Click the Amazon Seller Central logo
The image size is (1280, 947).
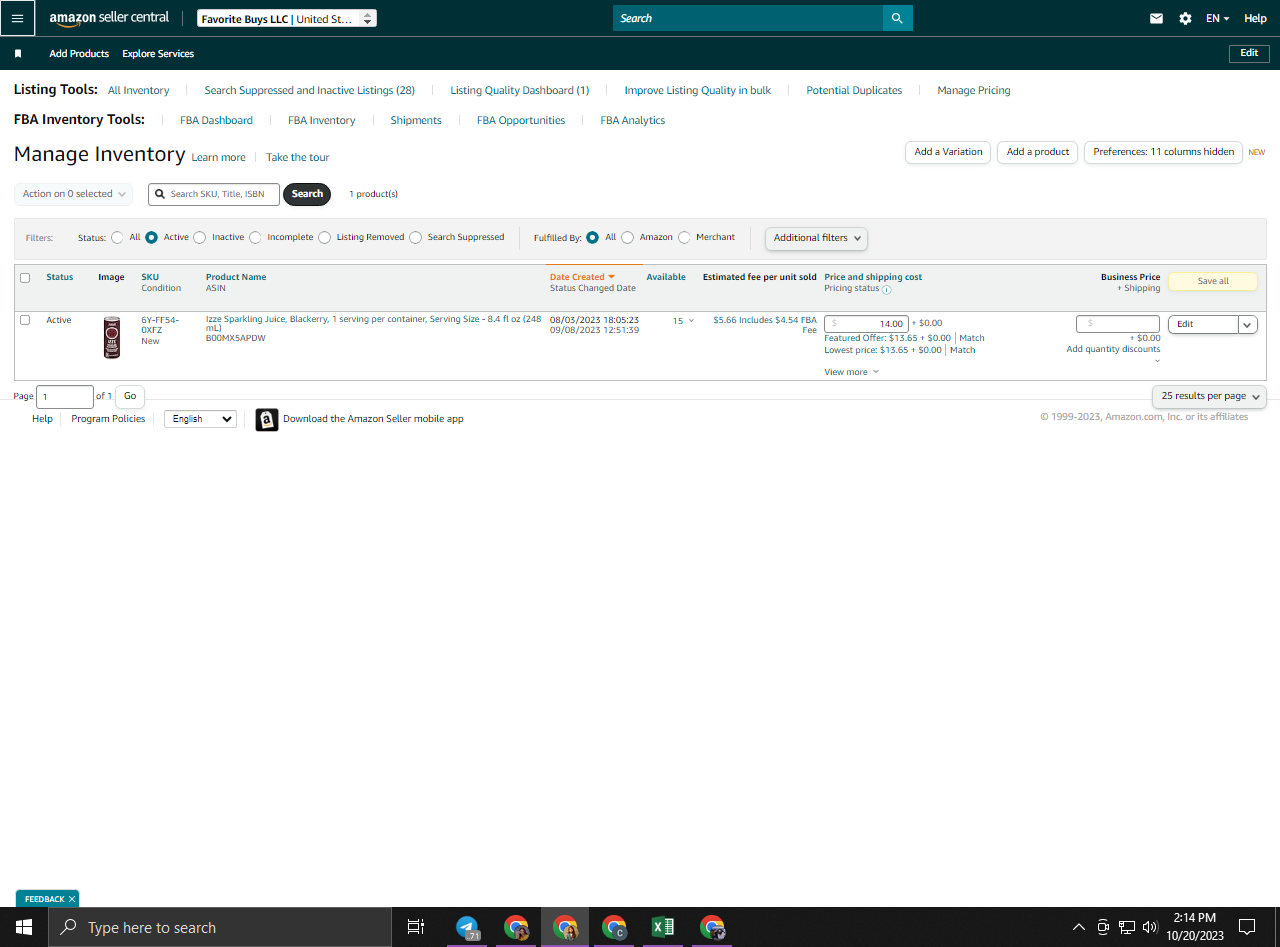[x=109, y=18]
